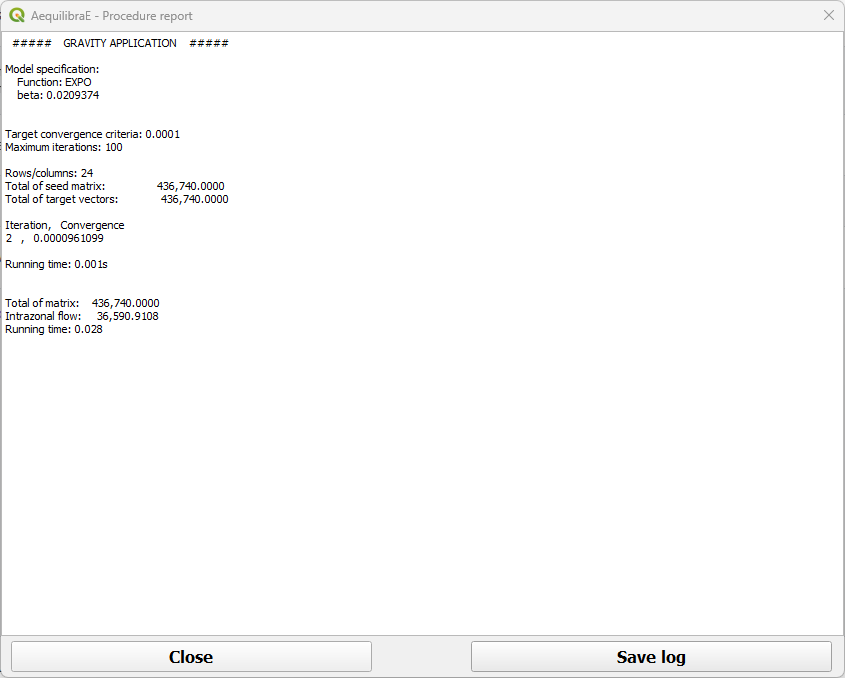Click the Running time: 0.028 line
This screenshot has height=678, width=845.
click(54, 329)
